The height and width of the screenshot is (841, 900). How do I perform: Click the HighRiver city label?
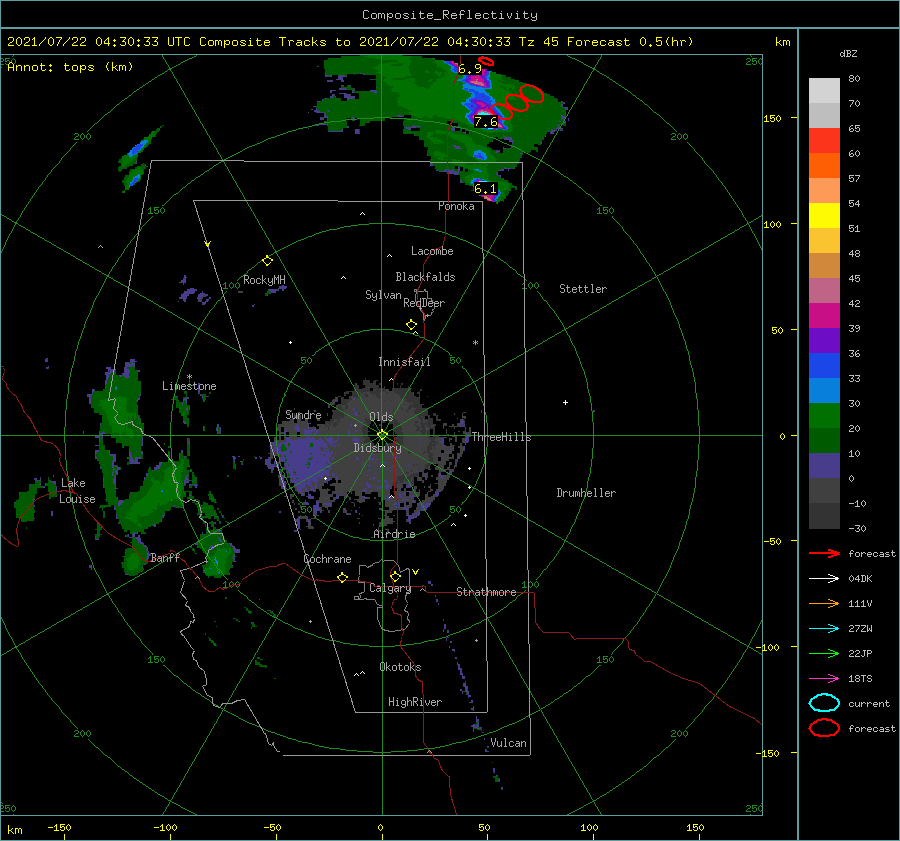[x=415, y=702]
